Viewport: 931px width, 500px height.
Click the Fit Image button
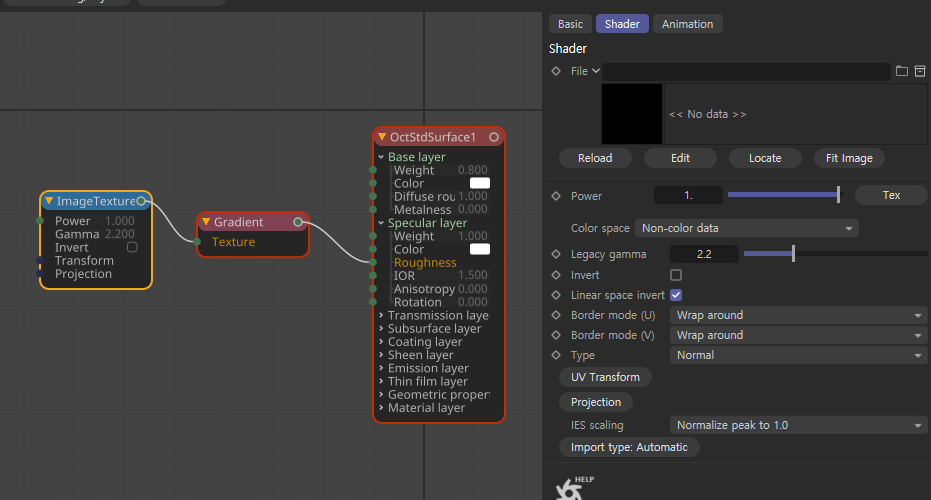849,158
